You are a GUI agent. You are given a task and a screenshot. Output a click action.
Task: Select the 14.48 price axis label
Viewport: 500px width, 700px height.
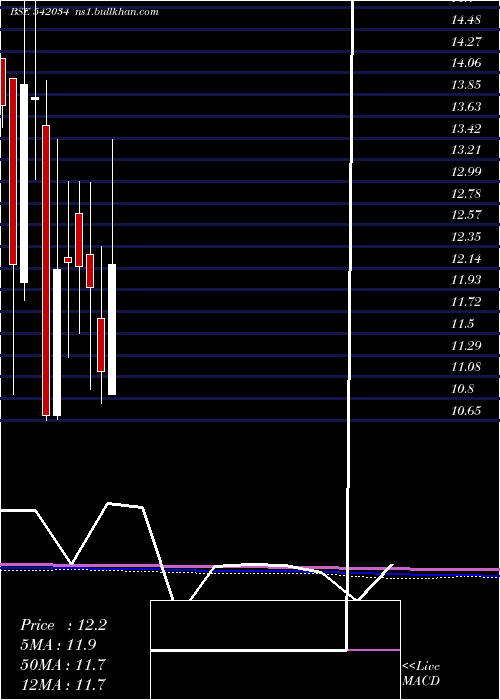(466, 20)
